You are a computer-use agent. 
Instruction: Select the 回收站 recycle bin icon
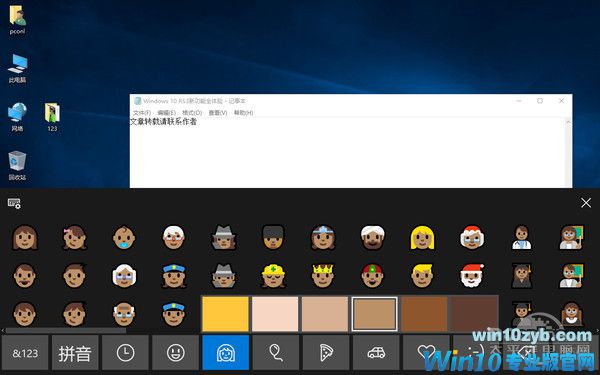pyautogui.click(x=17, y=166)
